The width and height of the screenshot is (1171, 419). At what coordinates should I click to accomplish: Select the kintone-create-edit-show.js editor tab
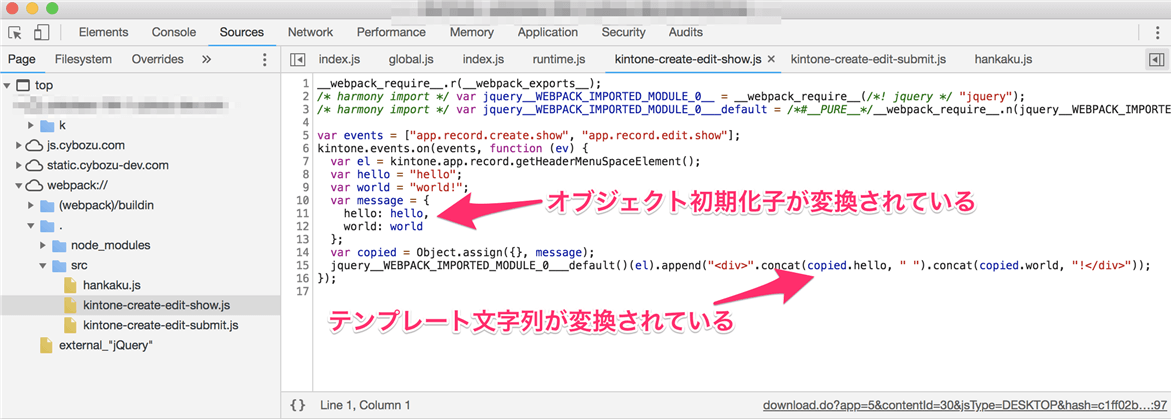click(x=688, y=59)
